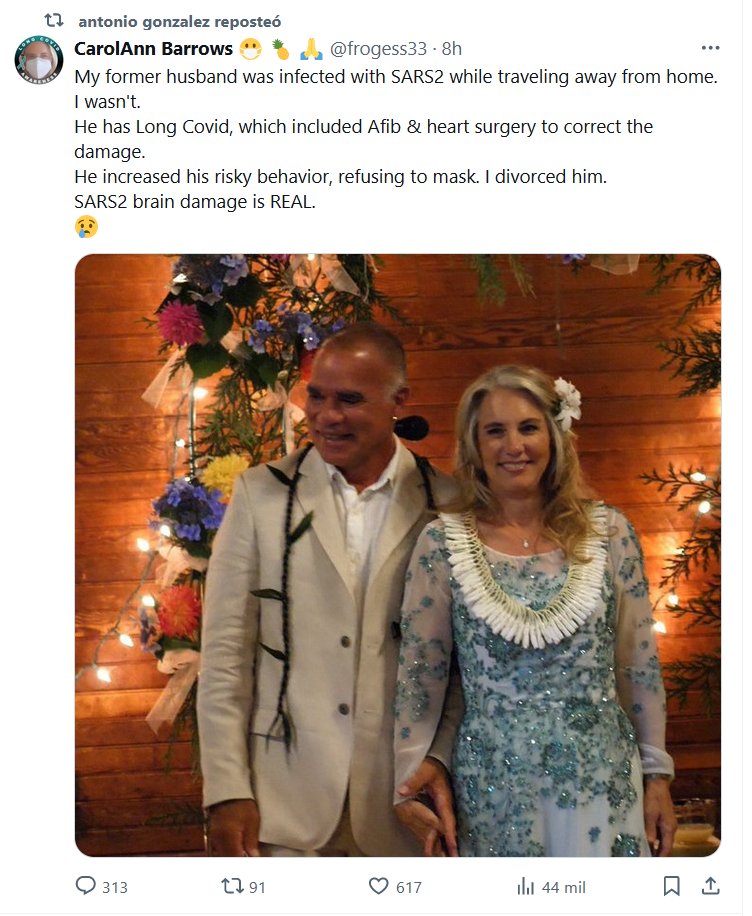Click the 313 replies count
The width and height of the screenshot is (752, 916).
point(114,887)
